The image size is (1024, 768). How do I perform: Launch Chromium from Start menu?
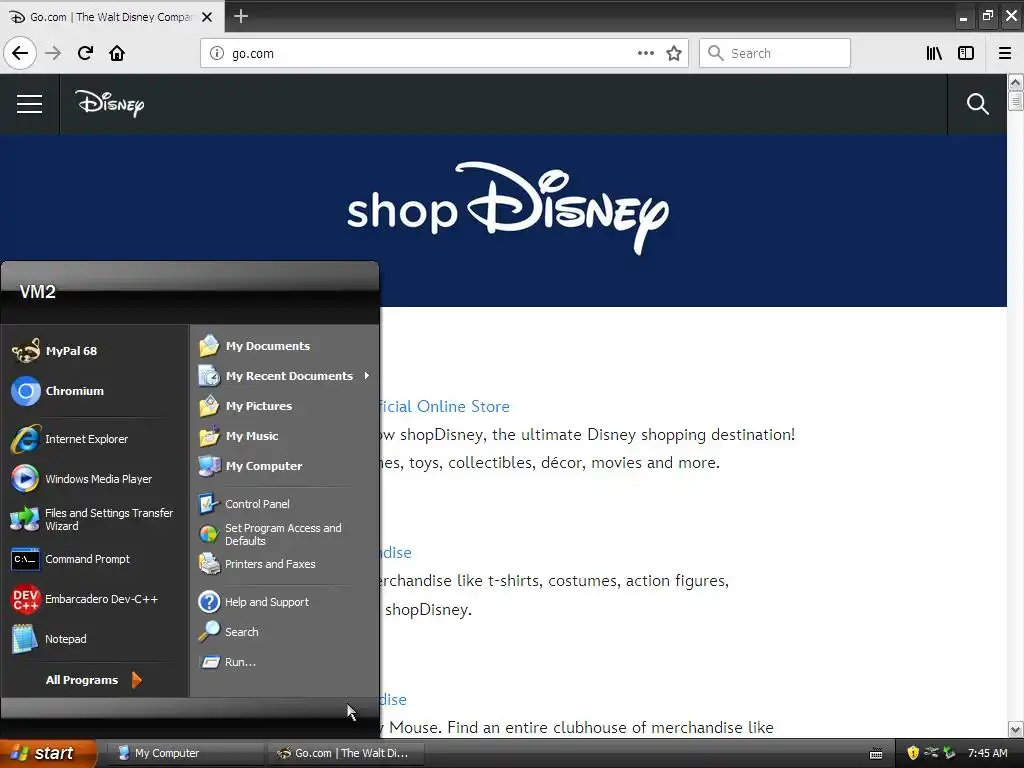click(97, 391)
